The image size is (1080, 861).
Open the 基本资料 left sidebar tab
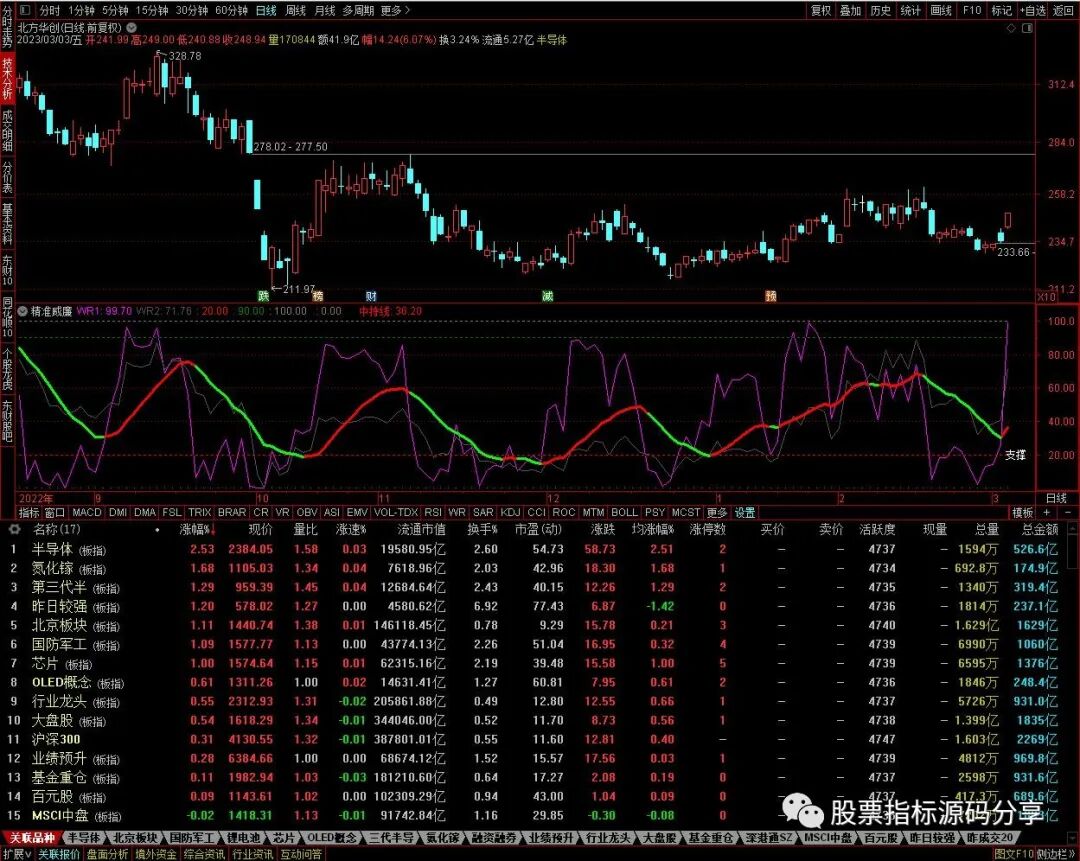tap(7, 225)
